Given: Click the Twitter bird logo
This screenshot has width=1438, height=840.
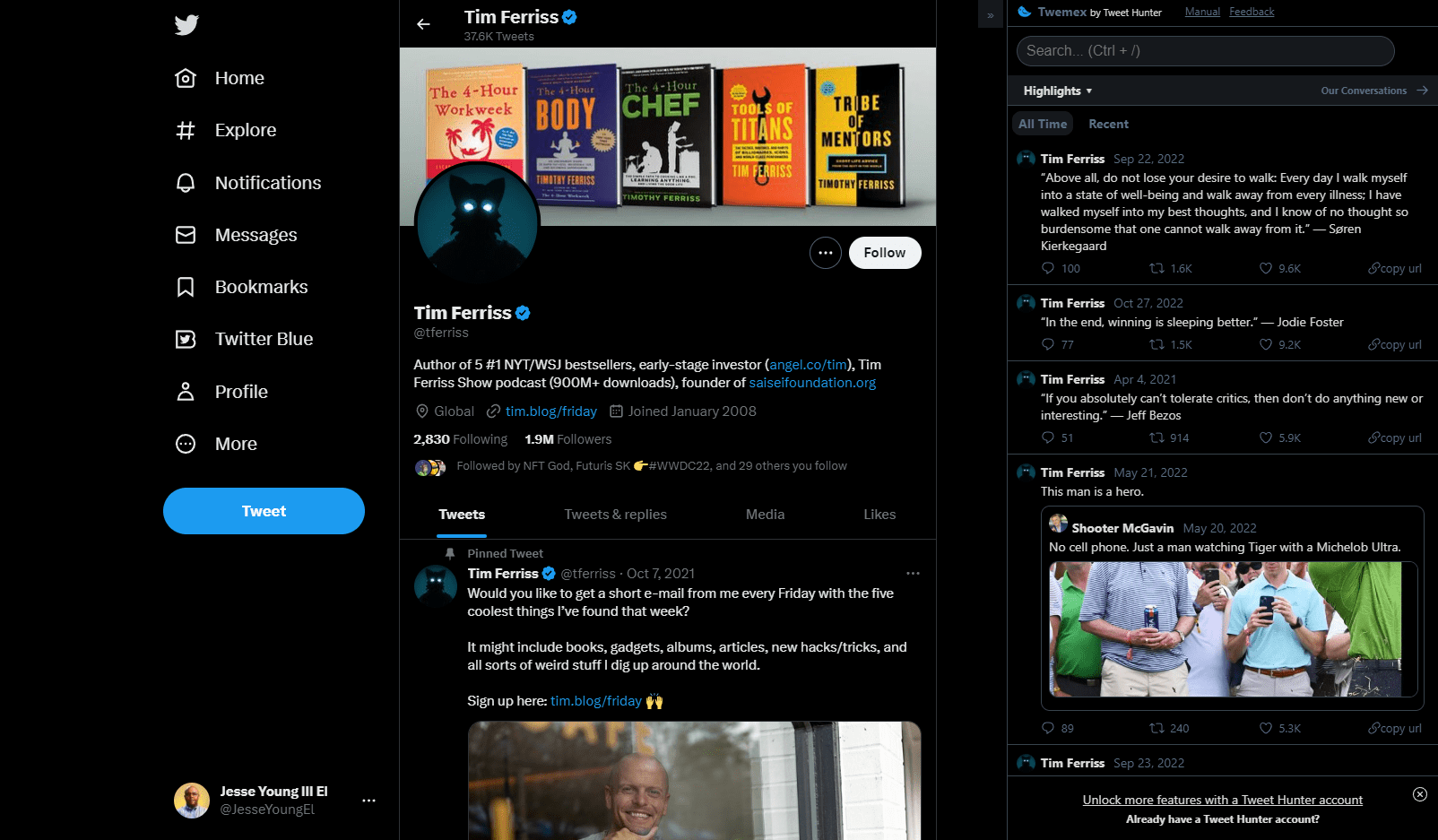Looking at the screenshot, I should pos(186,24).
